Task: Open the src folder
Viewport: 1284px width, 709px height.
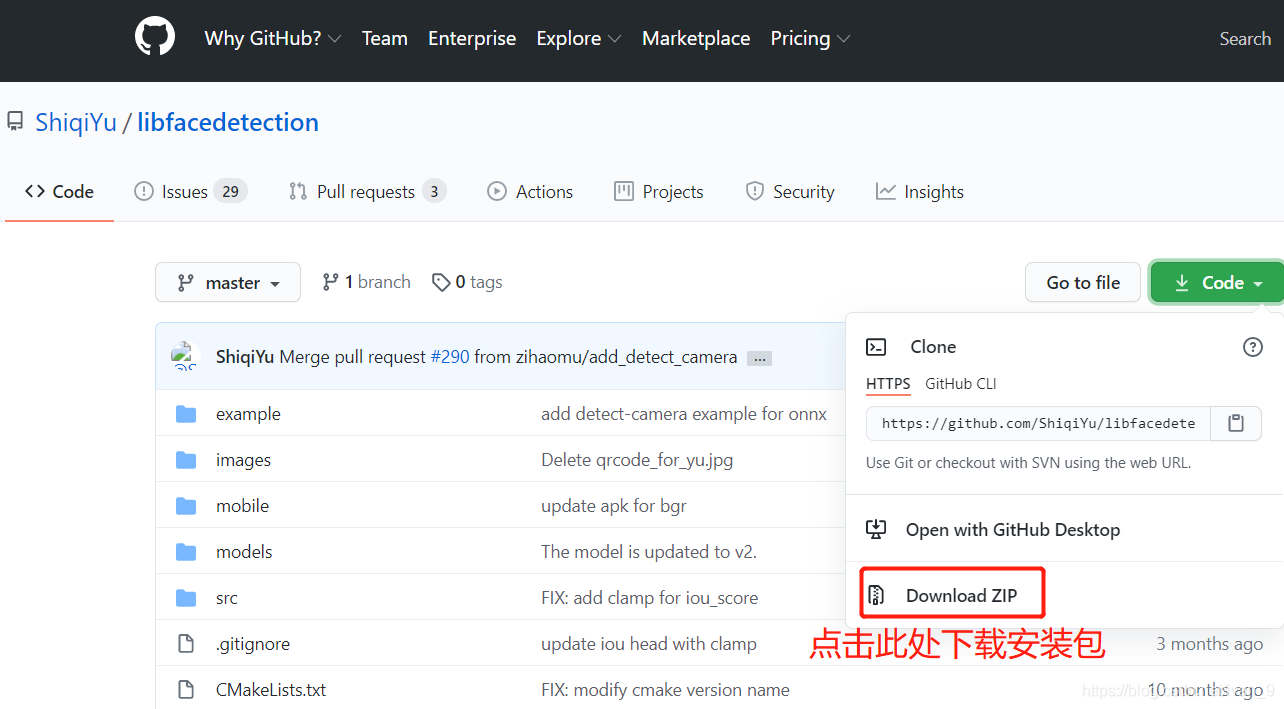Action: pos(227,598)
